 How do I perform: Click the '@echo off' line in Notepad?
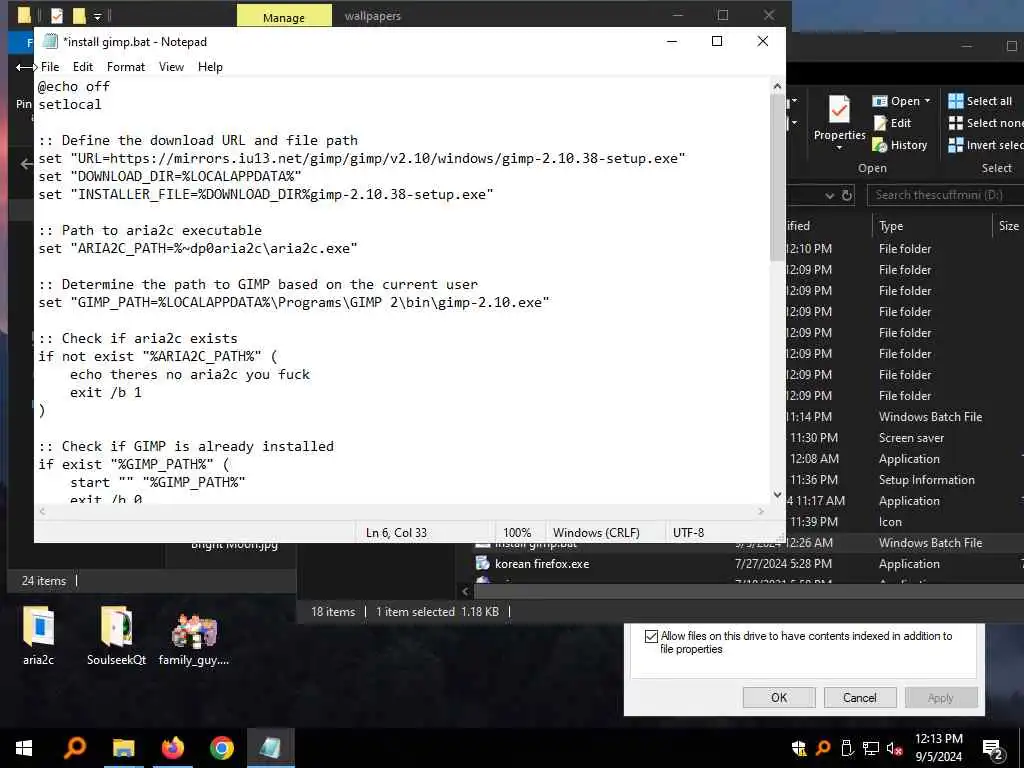click(x=74, y=86)
